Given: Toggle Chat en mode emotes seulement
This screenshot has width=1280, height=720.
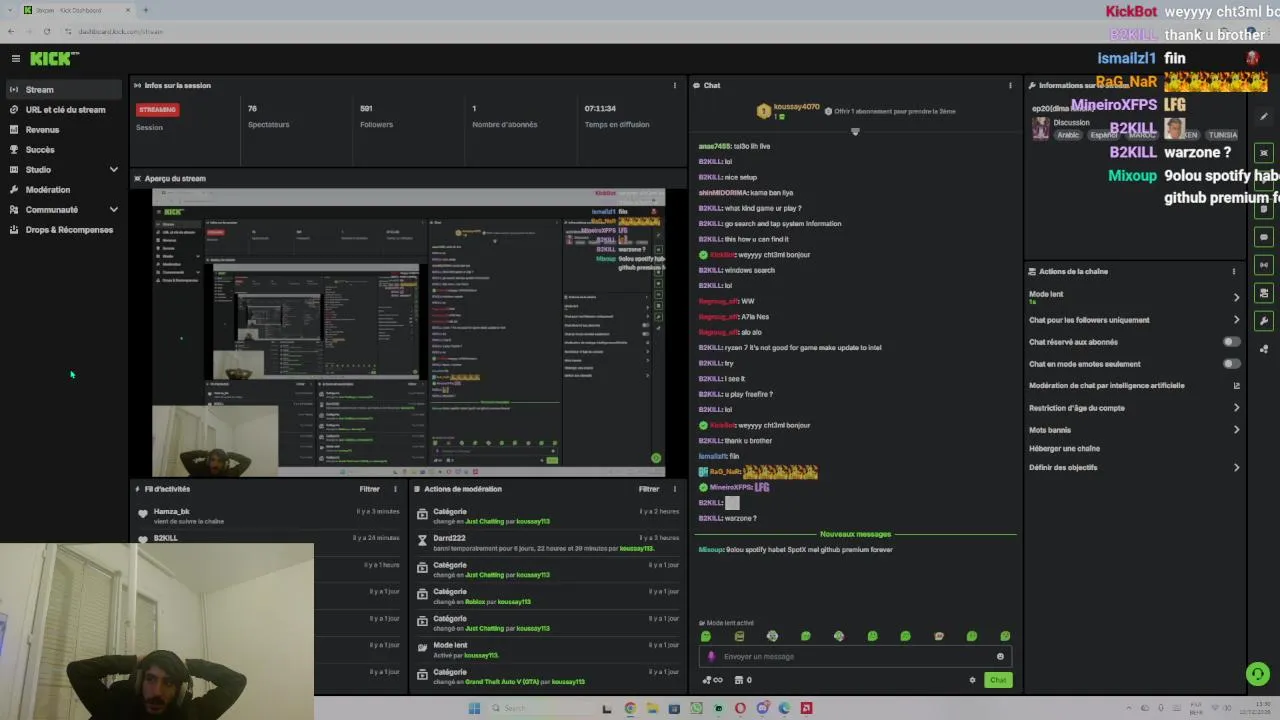Looking at the screenshot, I should (x=1231, y=364).
